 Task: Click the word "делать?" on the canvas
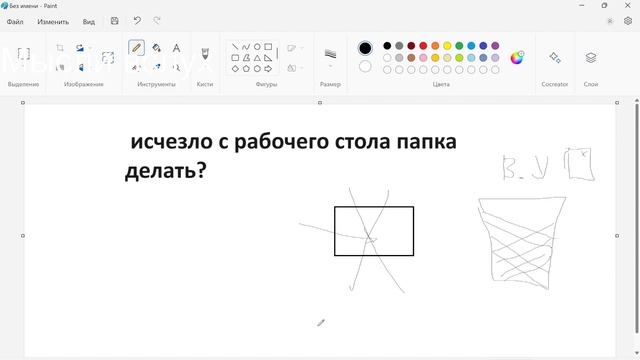(166, 170)
